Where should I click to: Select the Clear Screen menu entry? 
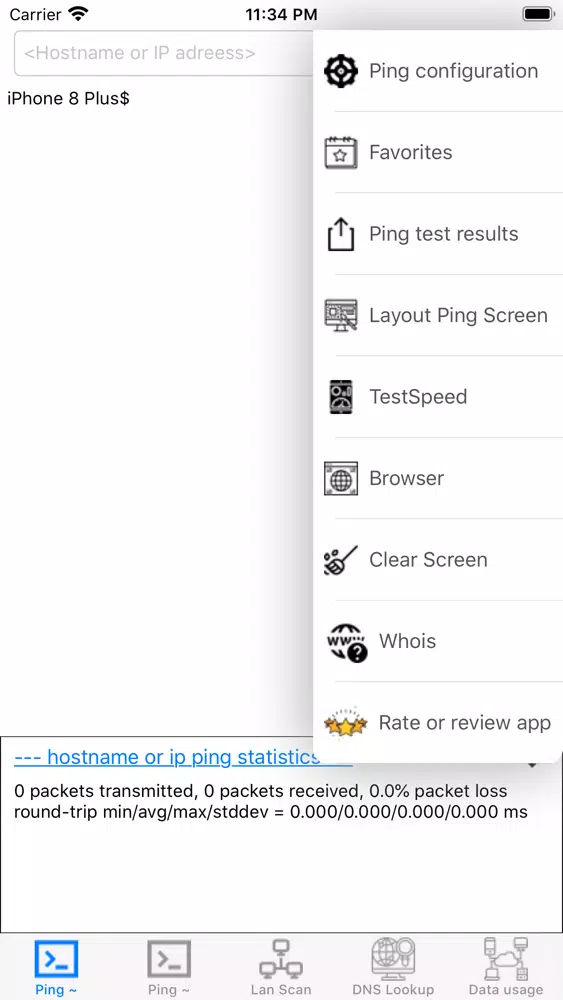coord(438,560)
